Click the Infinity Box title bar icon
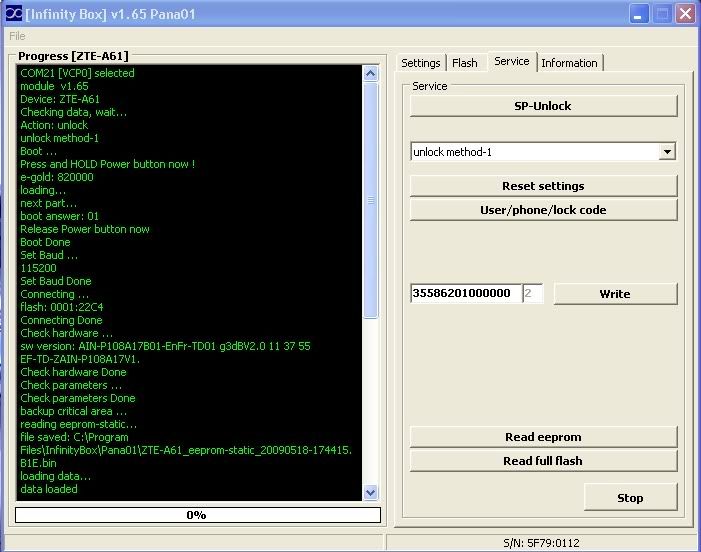The image size is (701, 552). click(13, 13)
